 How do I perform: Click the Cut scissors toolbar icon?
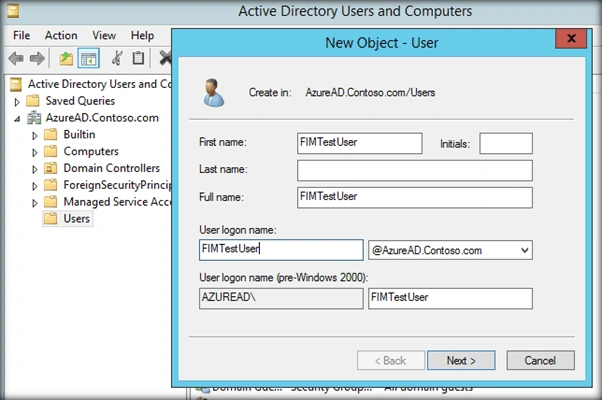pos(117,58)
